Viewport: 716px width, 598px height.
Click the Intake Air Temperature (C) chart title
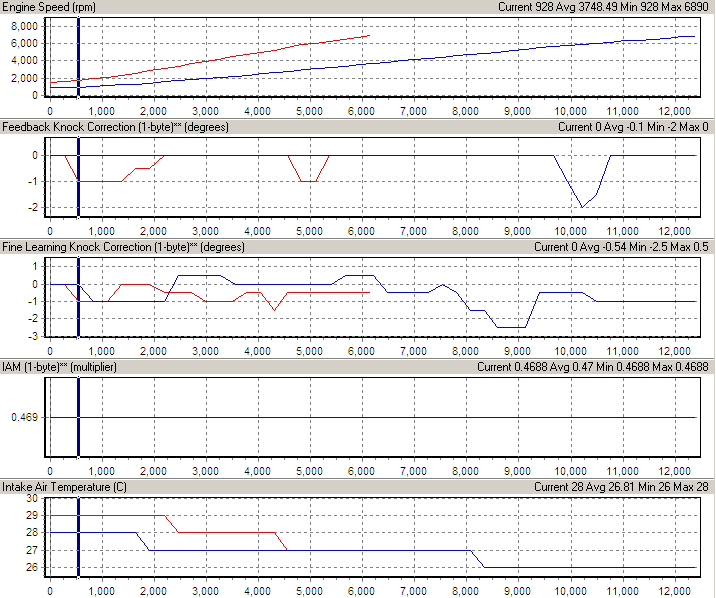point(64,487)
